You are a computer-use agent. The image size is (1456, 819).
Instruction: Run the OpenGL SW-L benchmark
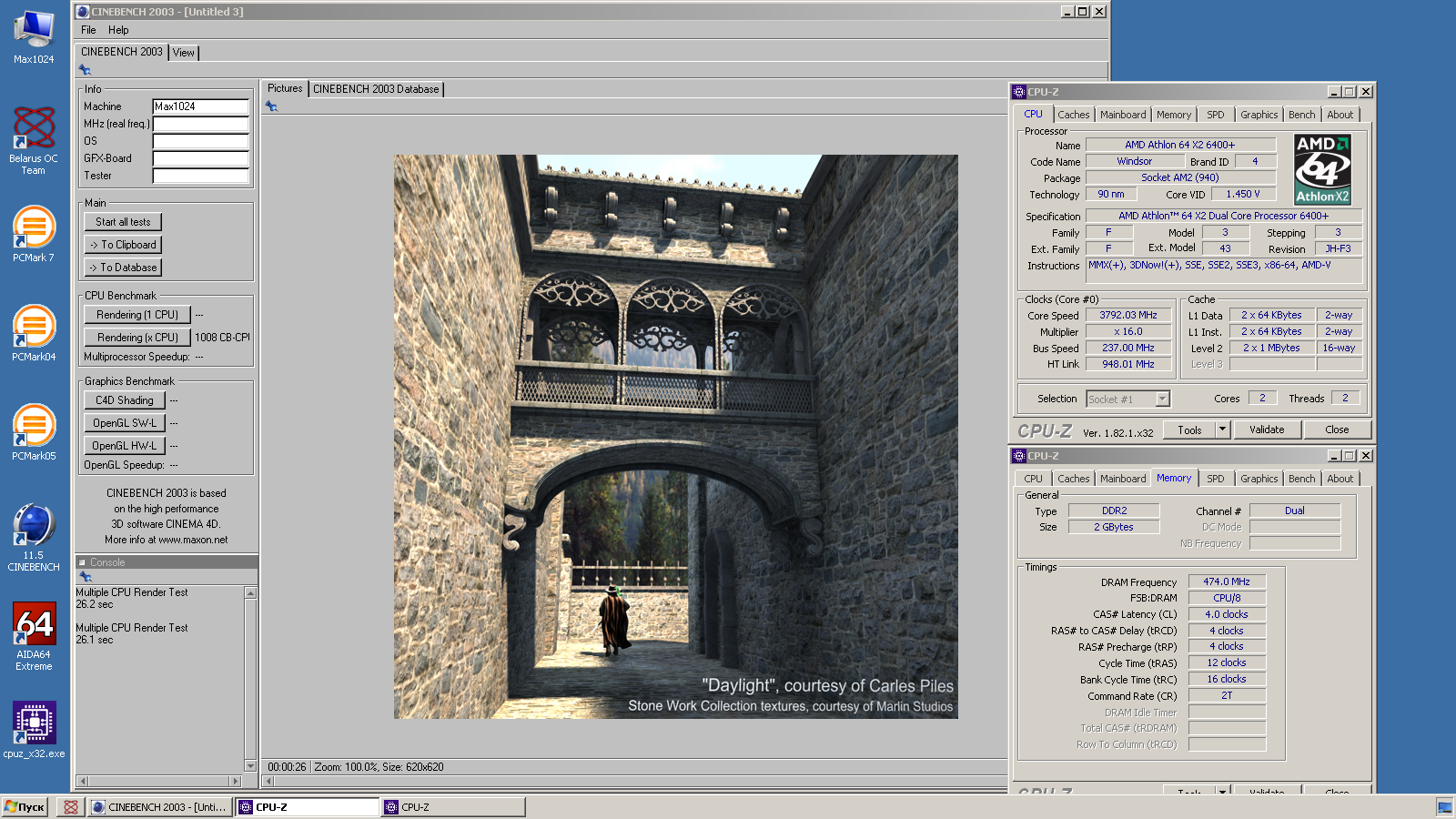click(125, 423)
